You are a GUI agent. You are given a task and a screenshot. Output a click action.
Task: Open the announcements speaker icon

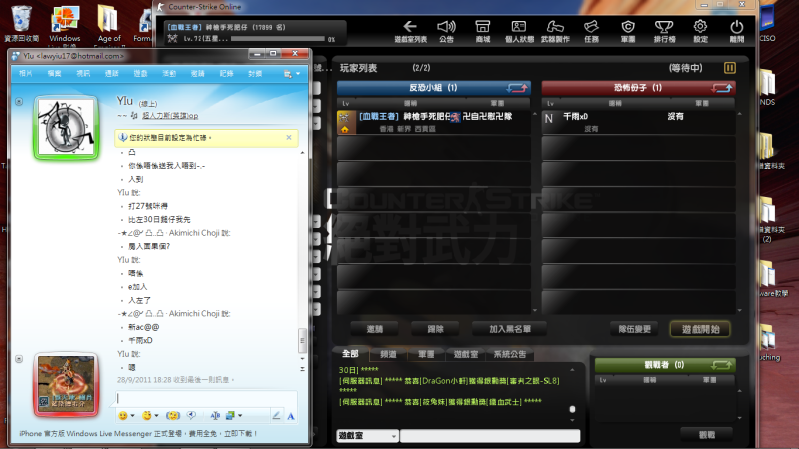pos(446,31)
